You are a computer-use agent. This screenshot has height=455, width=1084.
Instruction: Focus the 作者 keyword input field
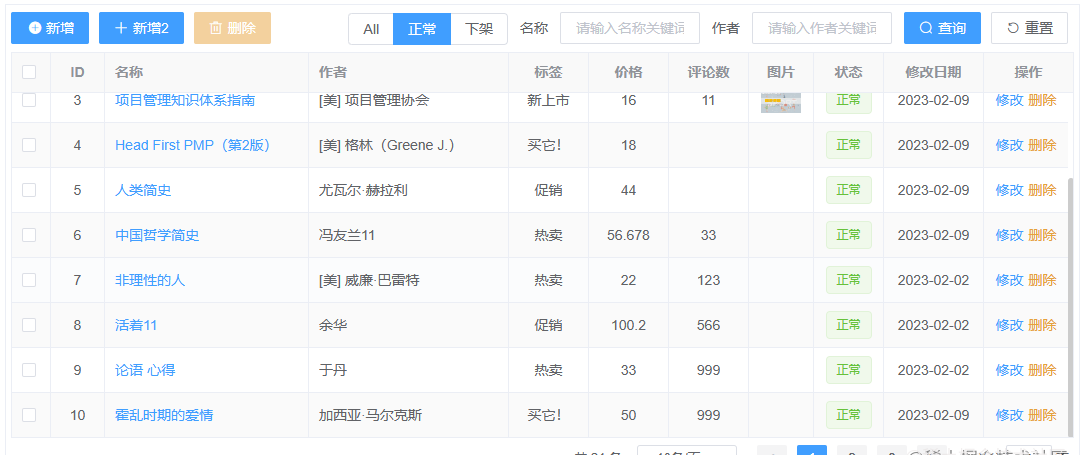pos(822,28)
